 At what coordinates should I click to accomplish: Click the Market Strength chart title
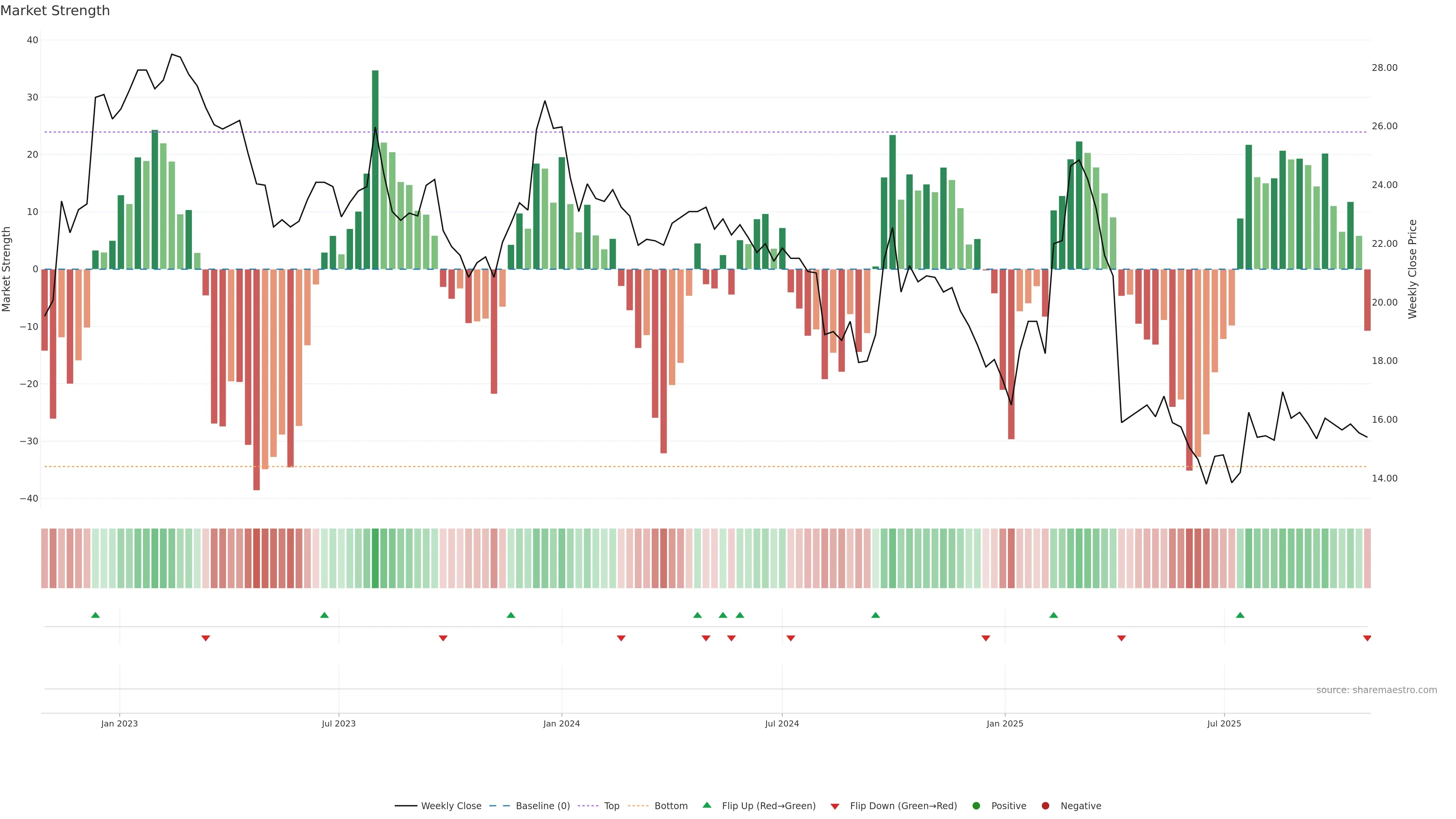[55, 11]
